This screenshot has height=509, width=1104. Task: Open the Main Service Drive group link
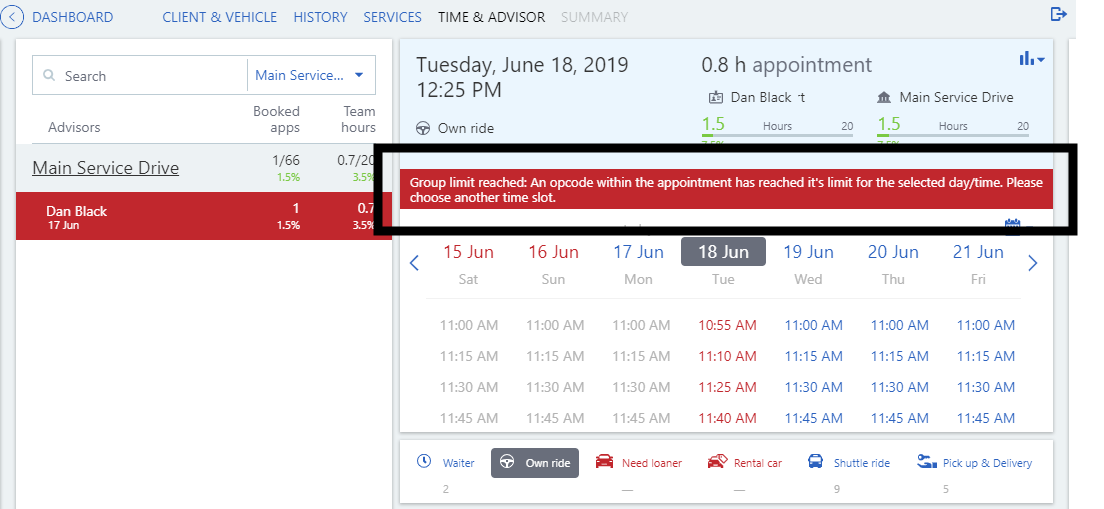[x=105, y=168]
